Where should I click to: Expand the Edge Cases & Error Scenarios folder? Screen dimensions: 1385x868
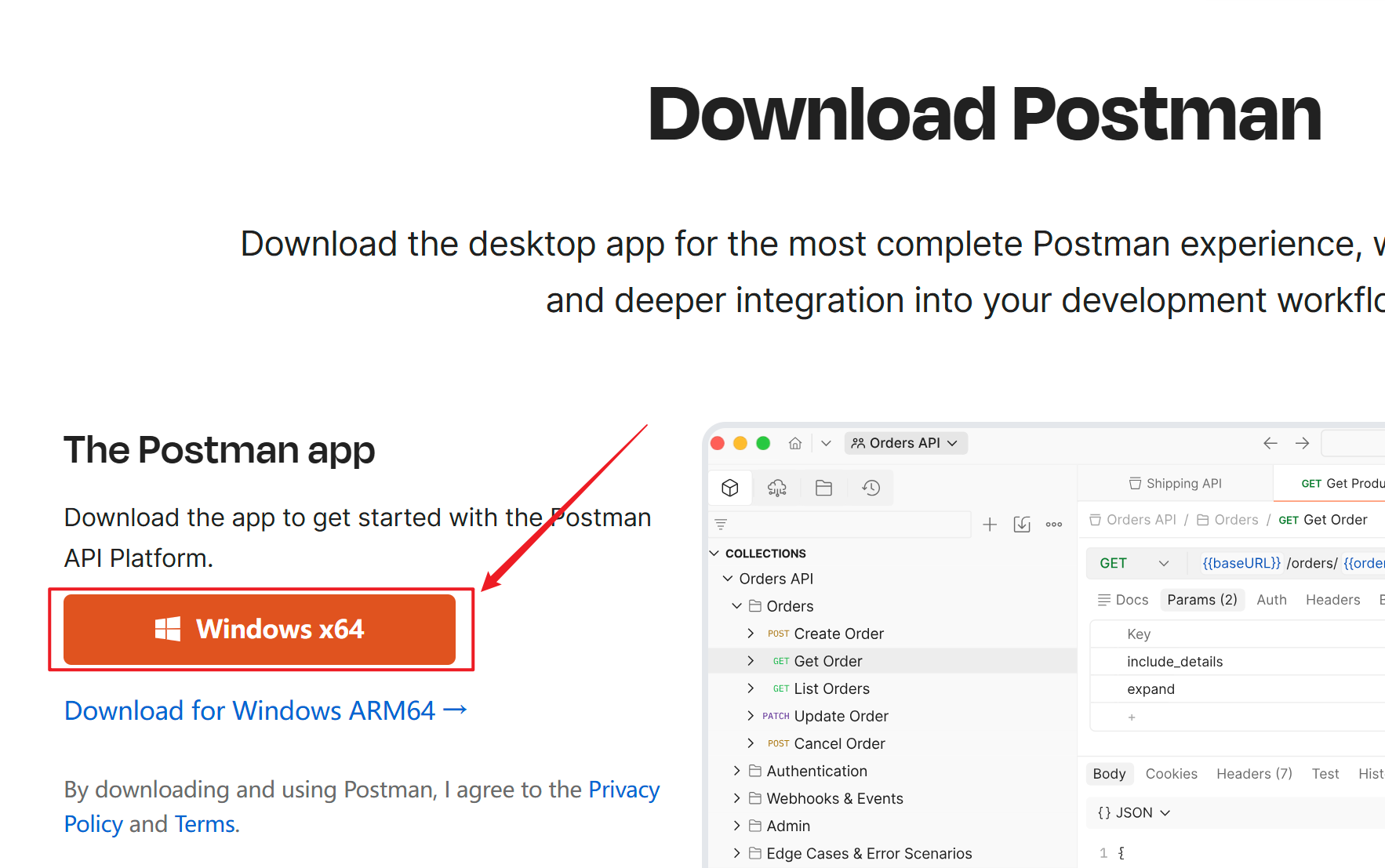[x=737, y=853]
